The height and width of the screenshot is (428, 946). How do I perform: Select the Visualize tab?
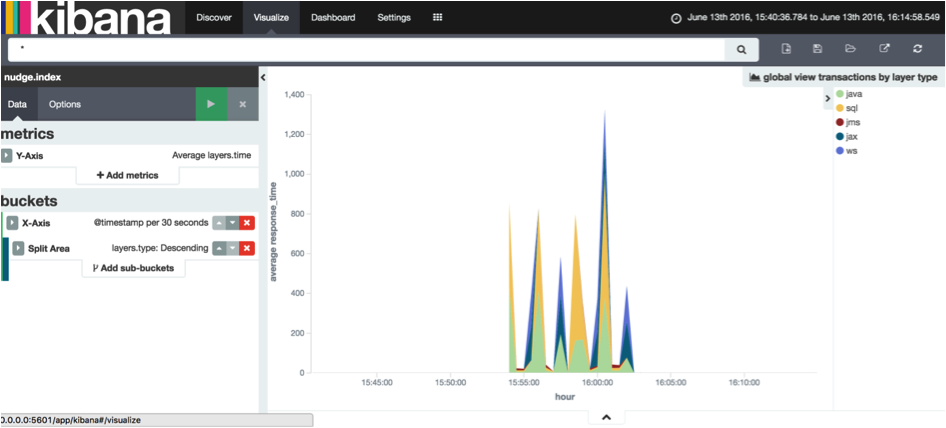[x=271, y=18]
